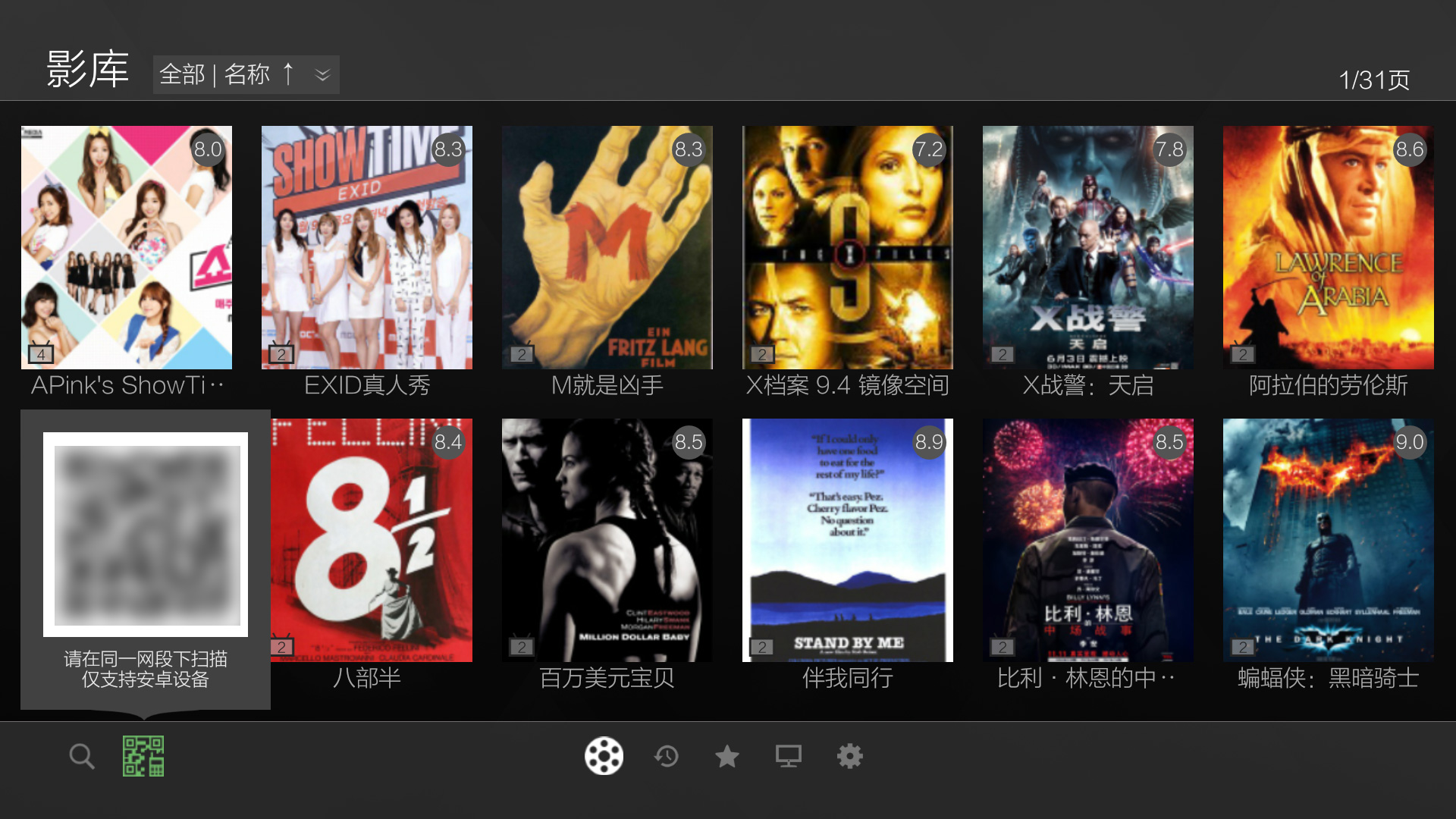Click the 8.5 rating badge on 比利·林恩

1169,442
